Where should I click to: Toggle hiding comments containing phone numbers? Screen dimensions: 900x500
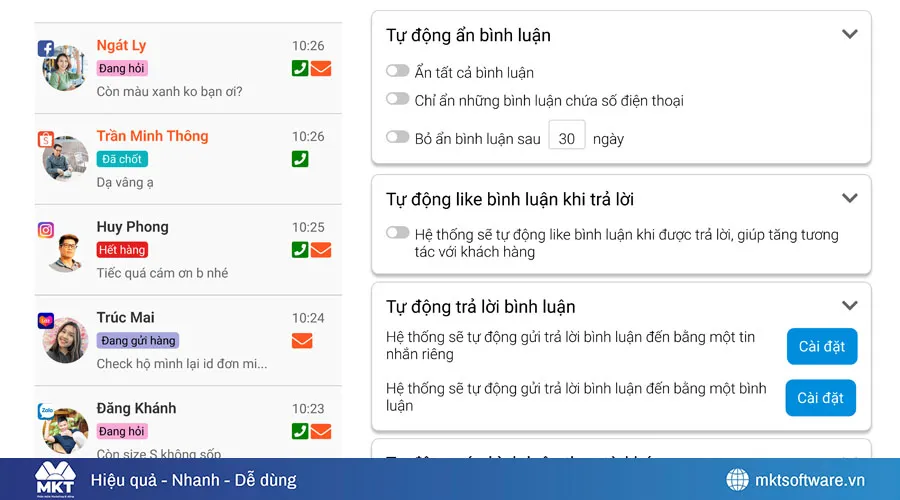(x=397, y=99)
